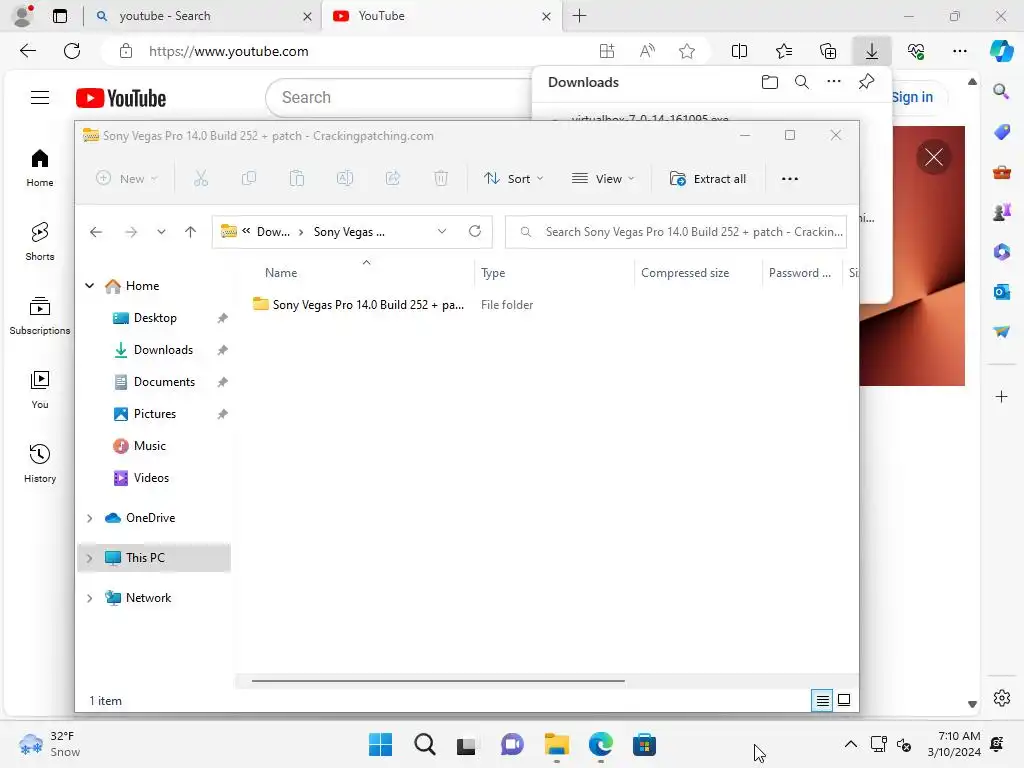Select Downloads in Explorer navigation pane
The width and height of the screenshot is (1024, 768).
163,350
